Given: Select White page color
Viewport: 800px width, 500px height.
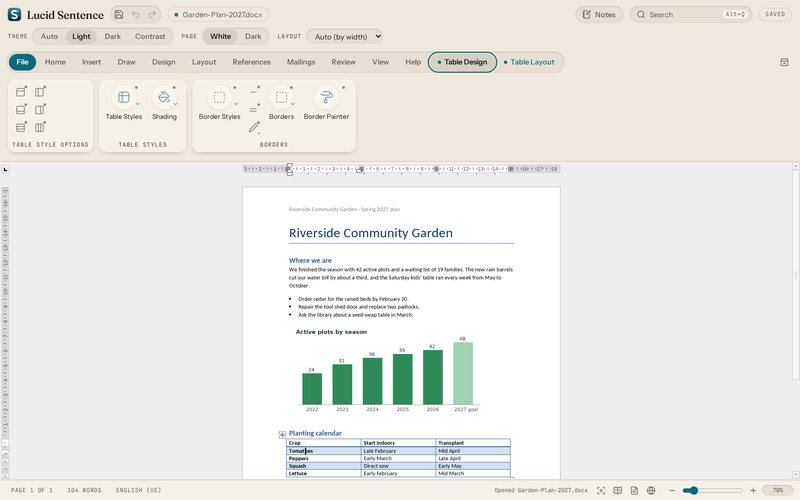Looking at the screenshot, I should [x=220, y=36].
